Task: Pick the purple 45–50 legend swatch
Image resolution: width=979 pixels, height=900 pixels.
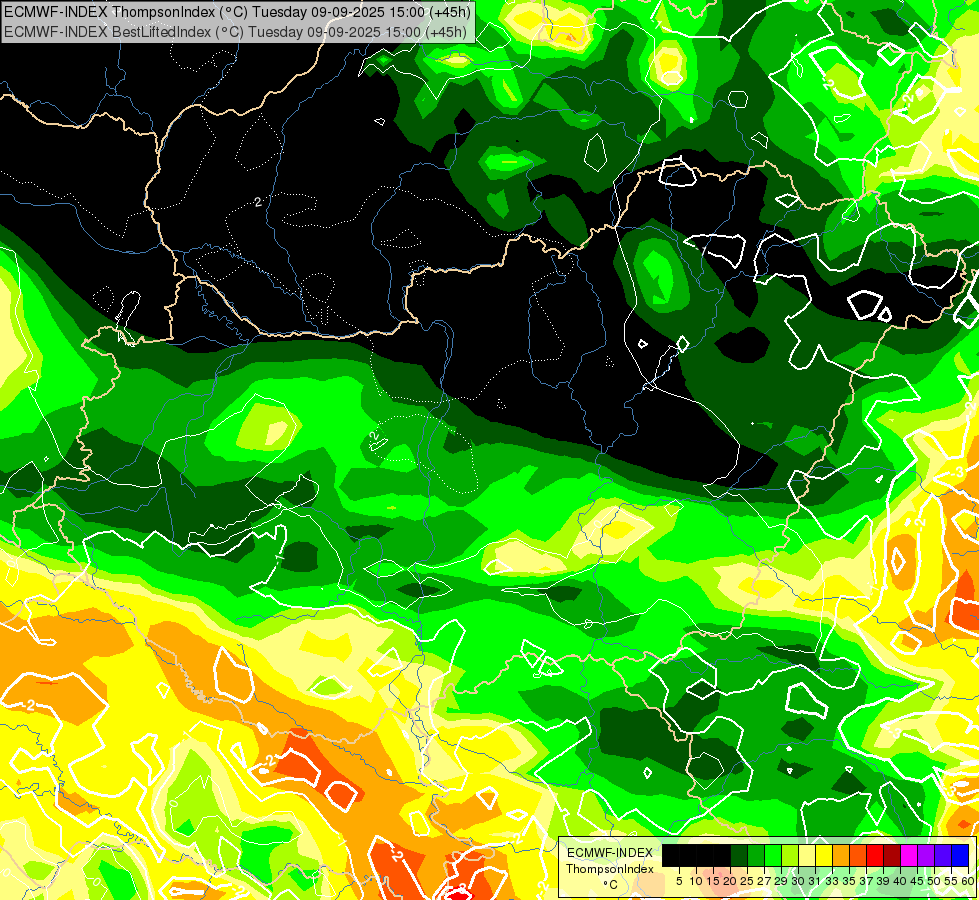Action: pos(925,855)
